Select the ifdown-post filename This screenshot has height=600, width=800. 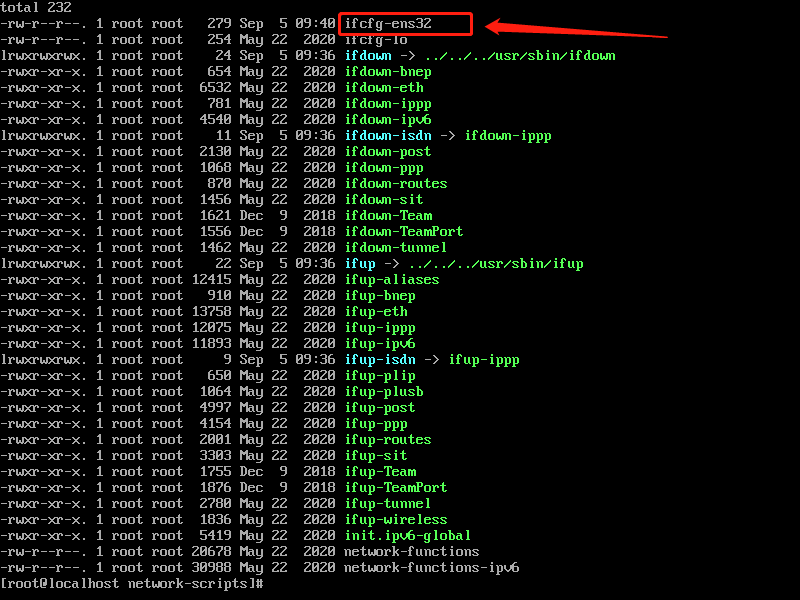pos(388,152)
